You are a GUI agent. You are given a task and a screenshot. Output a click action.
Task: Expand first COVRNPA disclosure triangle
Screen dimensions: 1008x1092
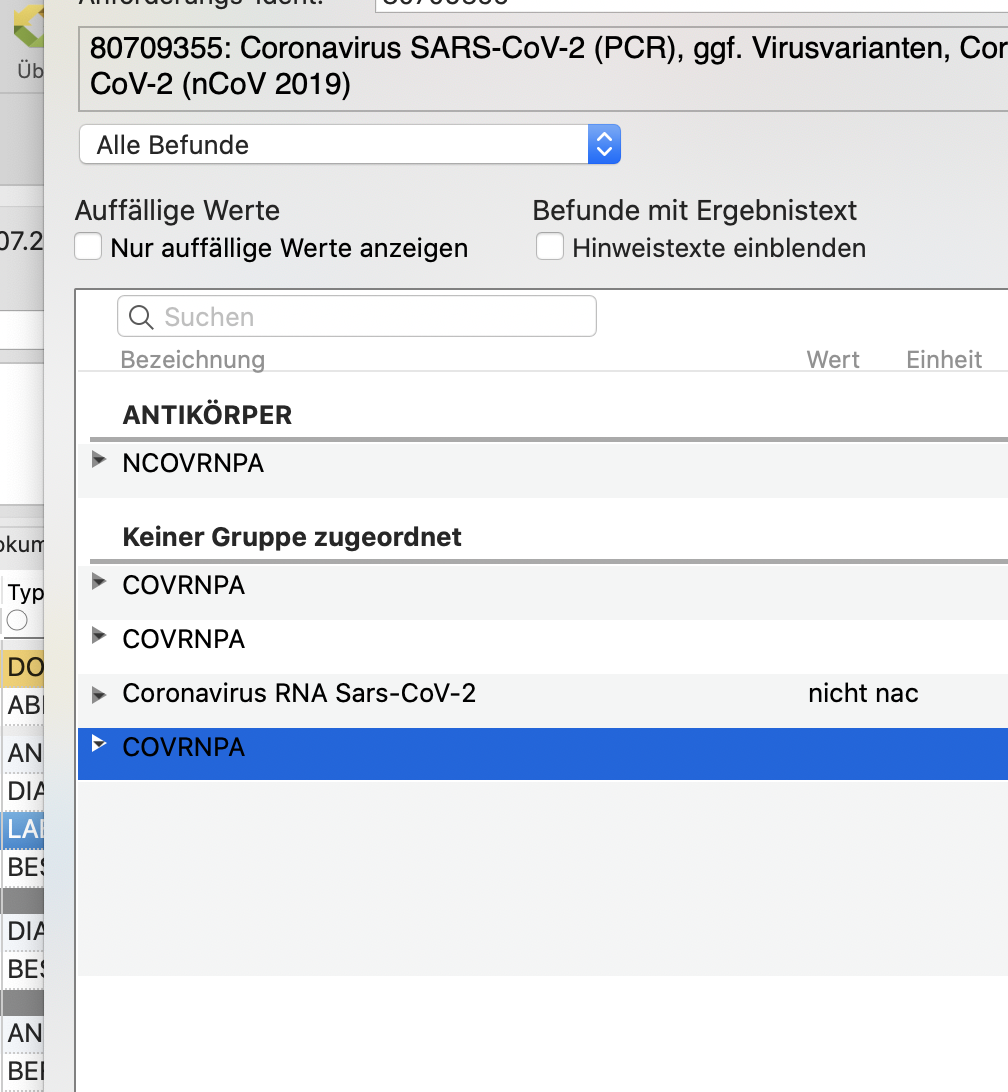[x=99, y=582]
